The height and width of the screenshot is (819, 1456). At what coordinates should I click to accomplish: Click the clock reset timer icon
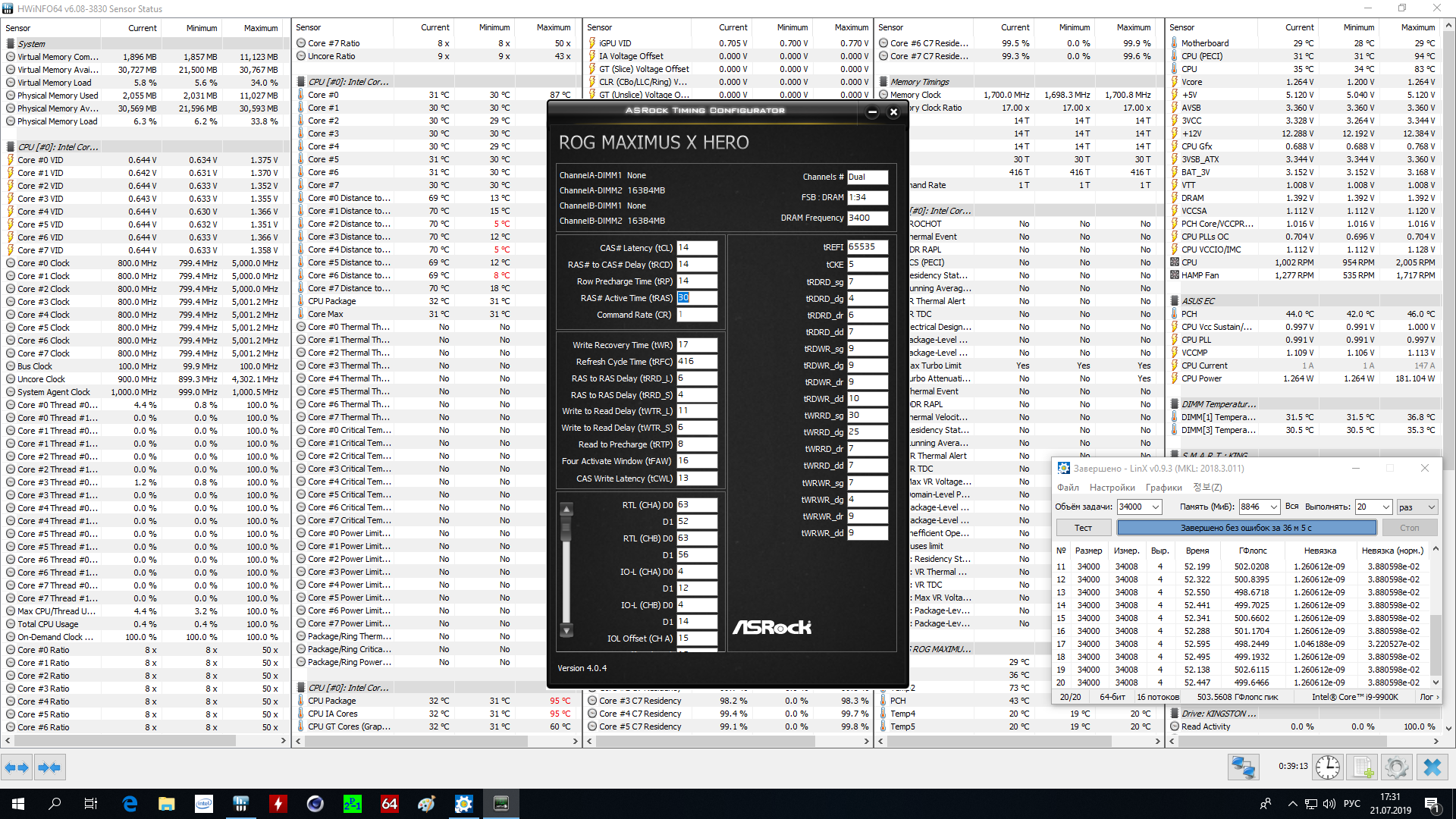1327,767
